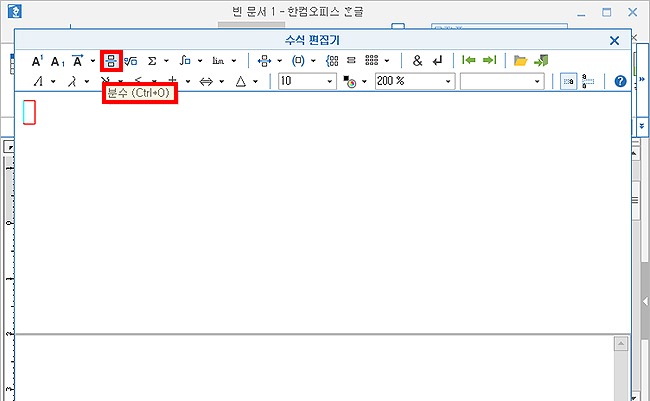
Task: Expand the summation sigma dropdown
Action: click(166, 61)
